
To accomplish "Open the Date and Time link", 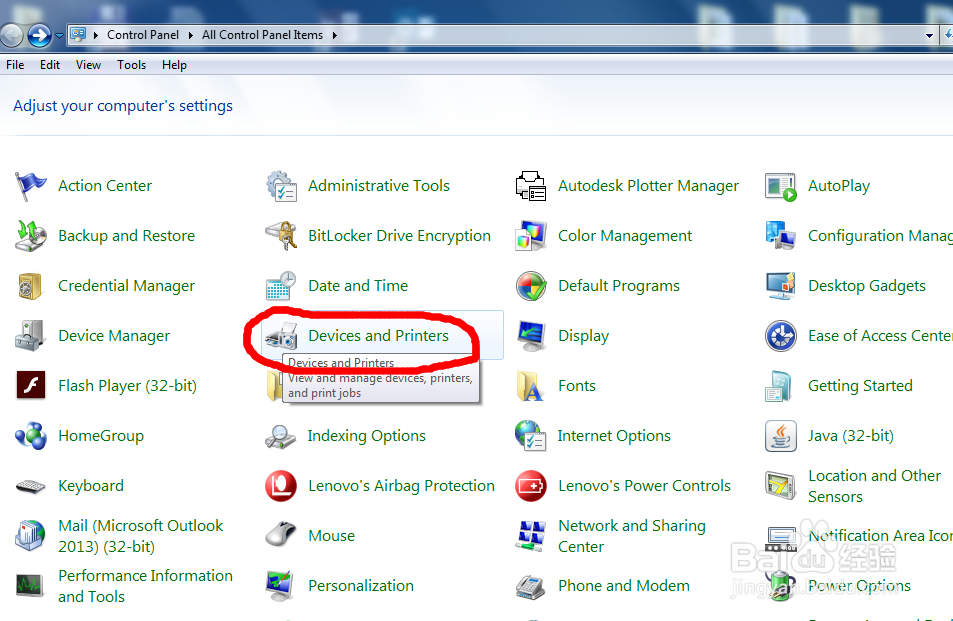I will point(358,286).
